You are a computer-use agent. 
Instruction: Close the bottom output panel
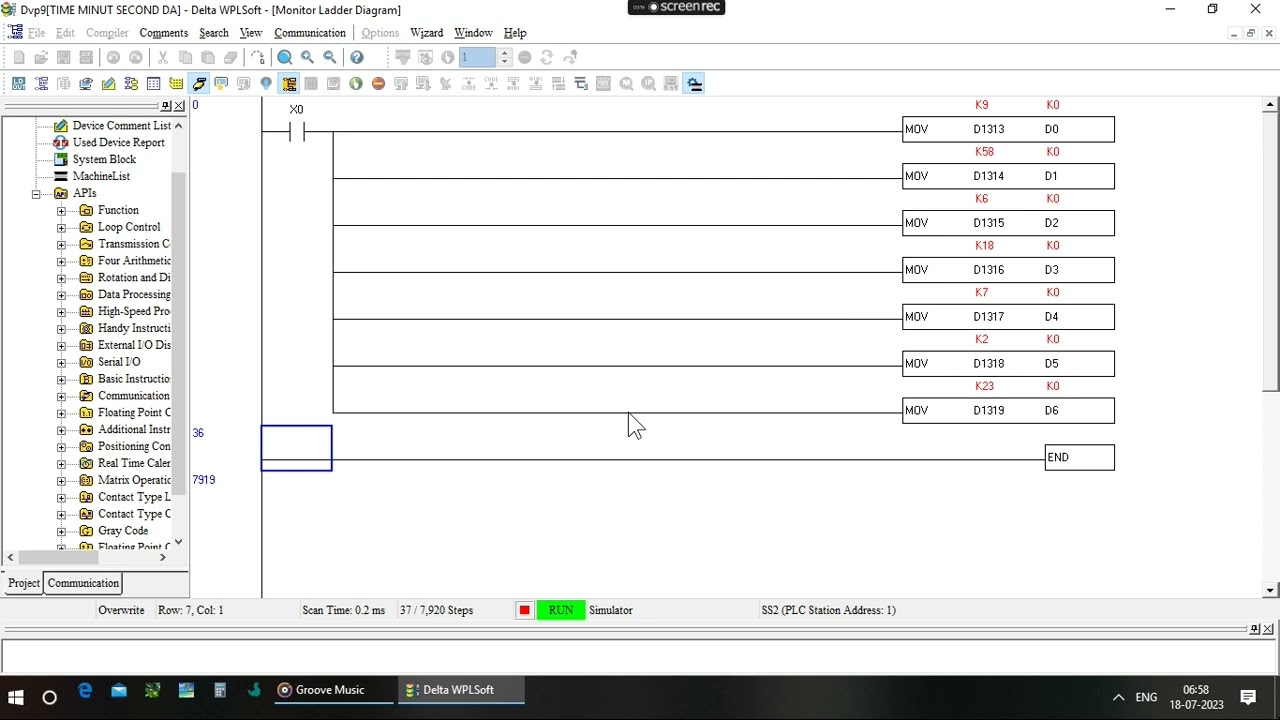(x=1268, y=629)
